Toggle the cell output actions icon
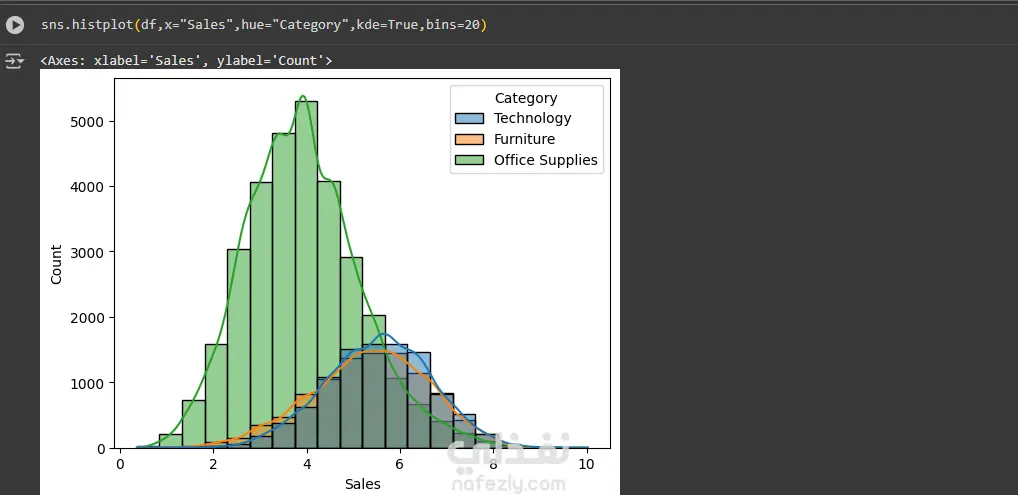 [15, 61]
